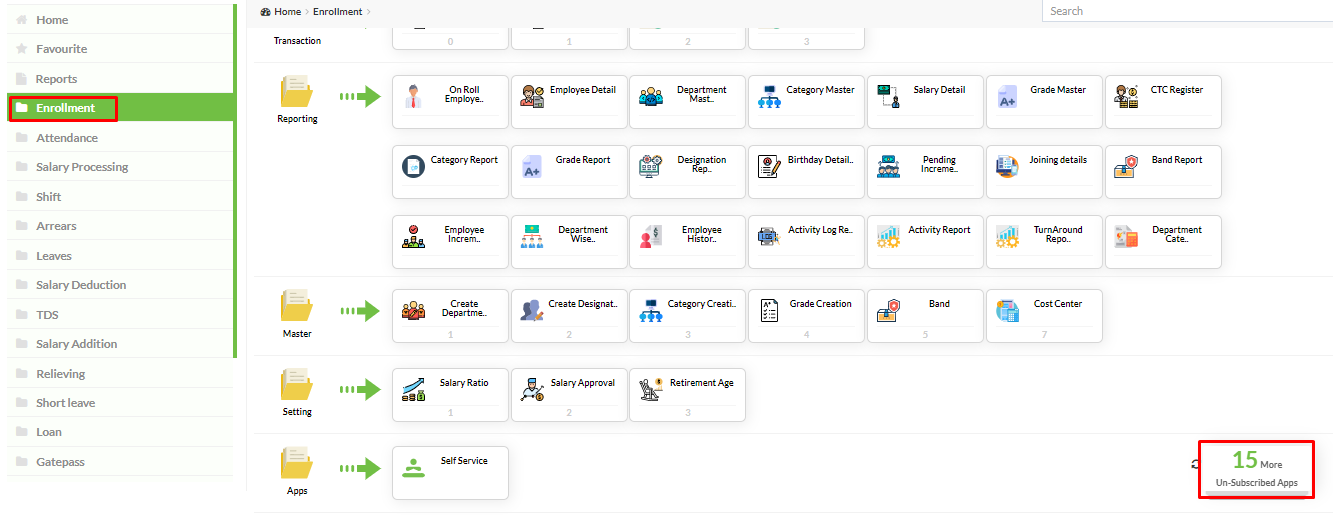Open the Grade Master report tile
The height and width of the screenshot is (519, 1333).
coord(1045,102)
